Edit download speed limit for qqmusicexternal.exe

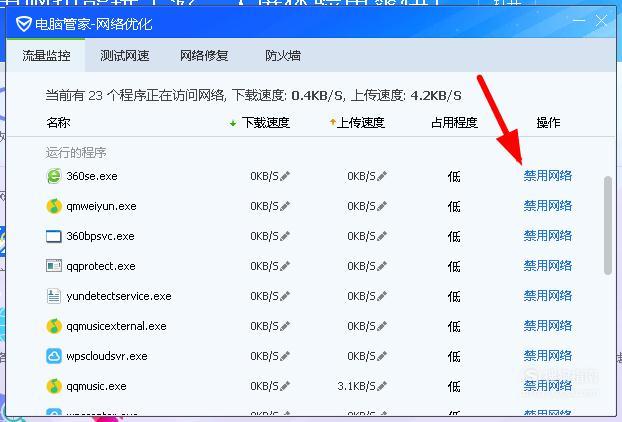[x=285, y=326]
